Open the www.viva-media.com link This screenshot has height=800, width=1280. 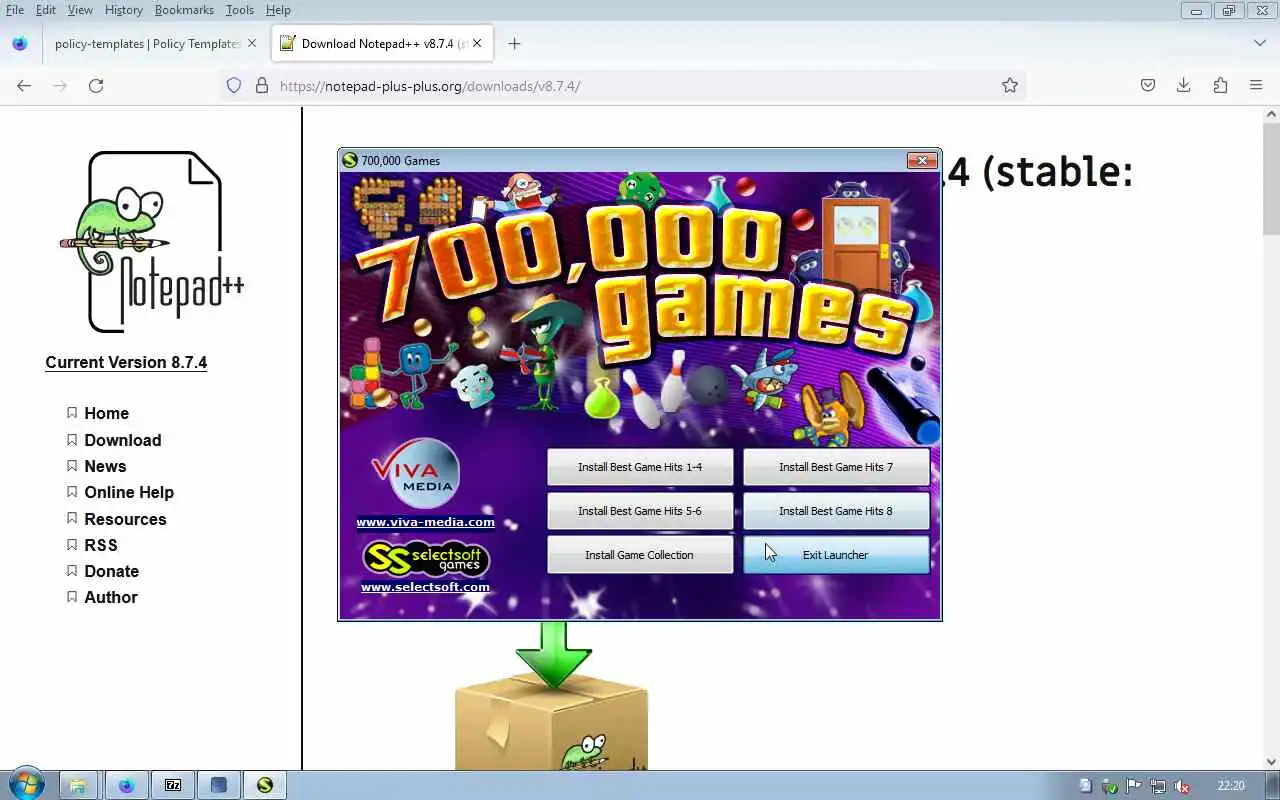click(x=425, y=522)
